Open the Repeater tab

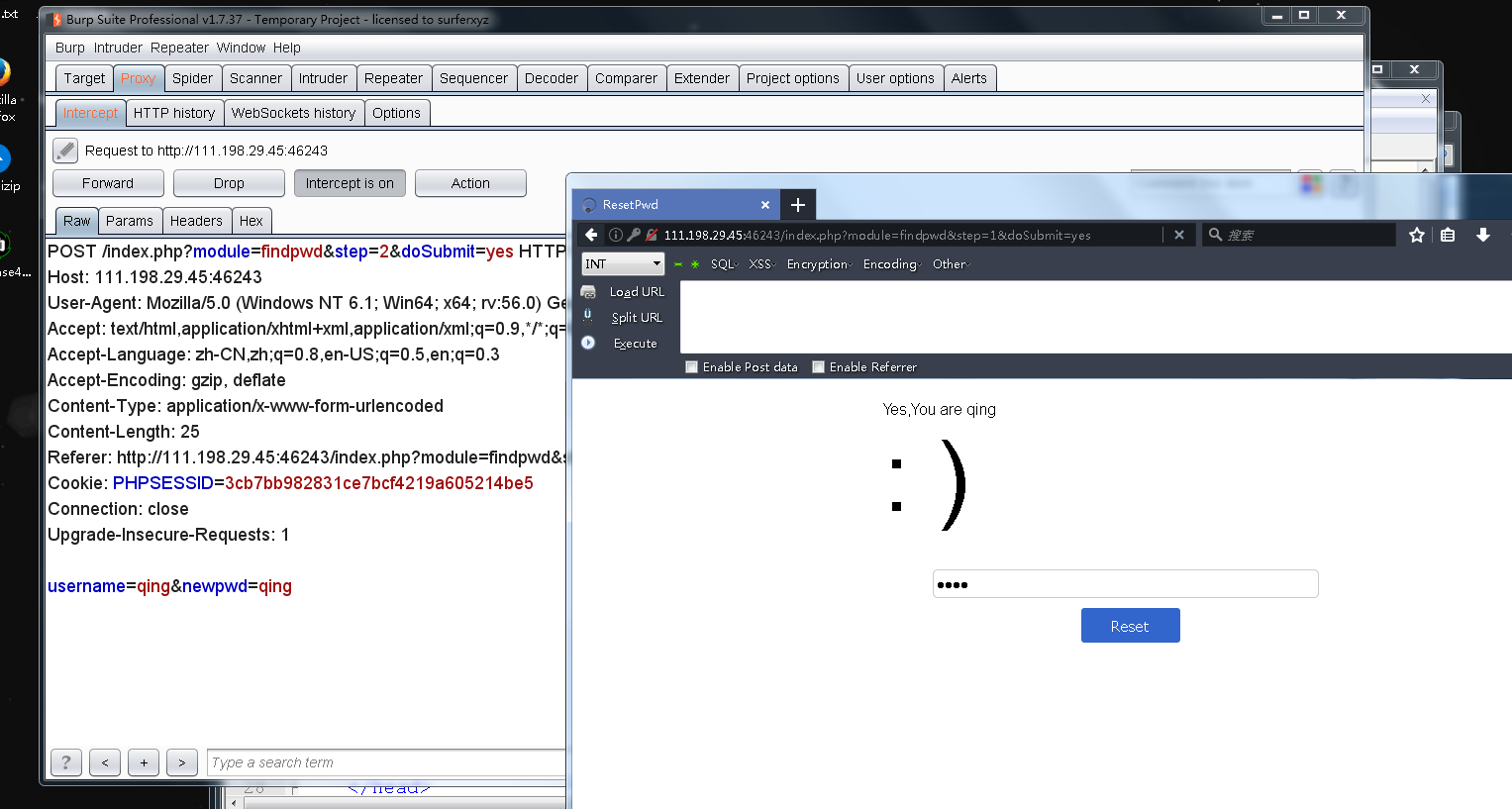click(x=393, y=78)
